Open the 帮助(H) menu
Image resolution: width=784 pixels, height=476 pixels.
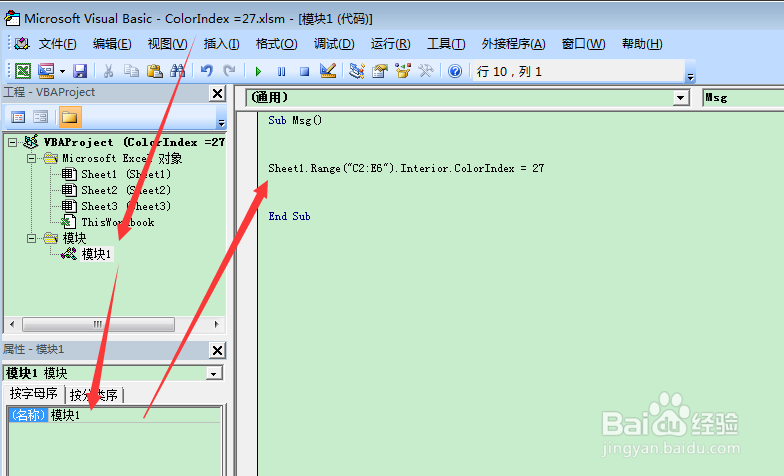[642, 44]
